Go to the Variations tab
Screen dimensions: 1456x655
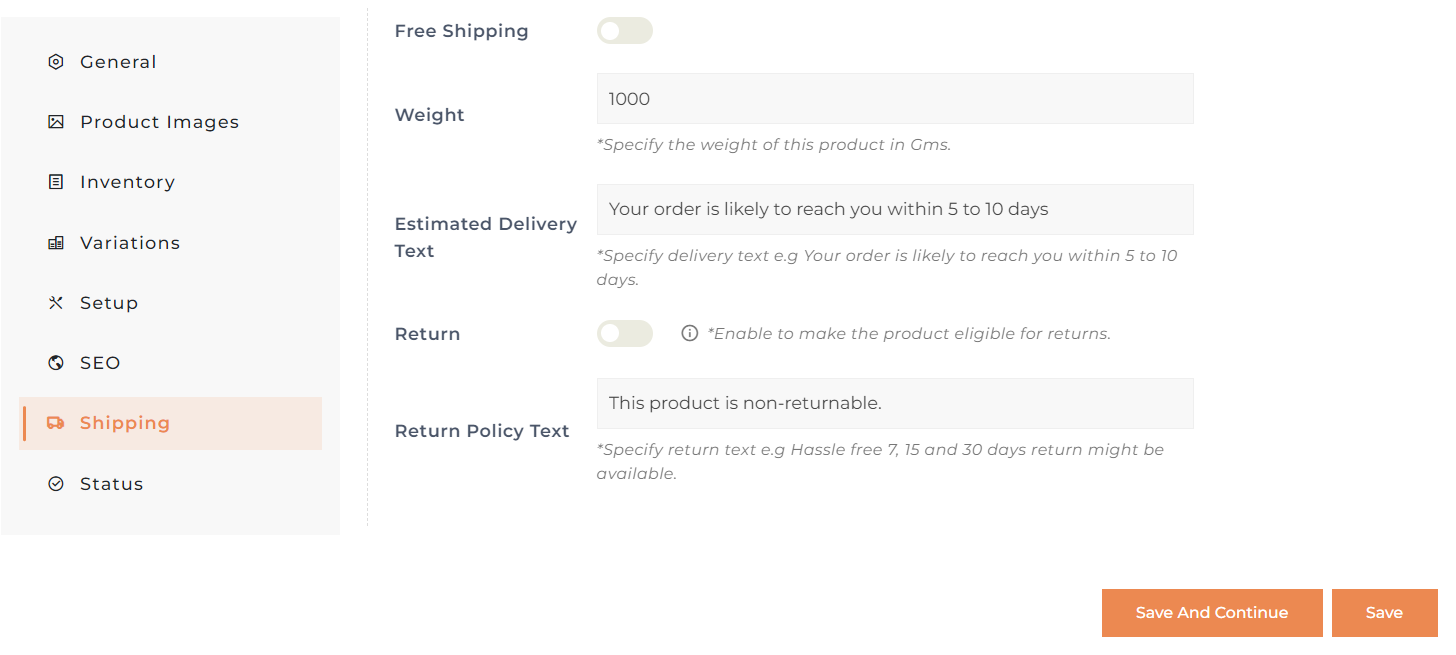click(130, 243)
